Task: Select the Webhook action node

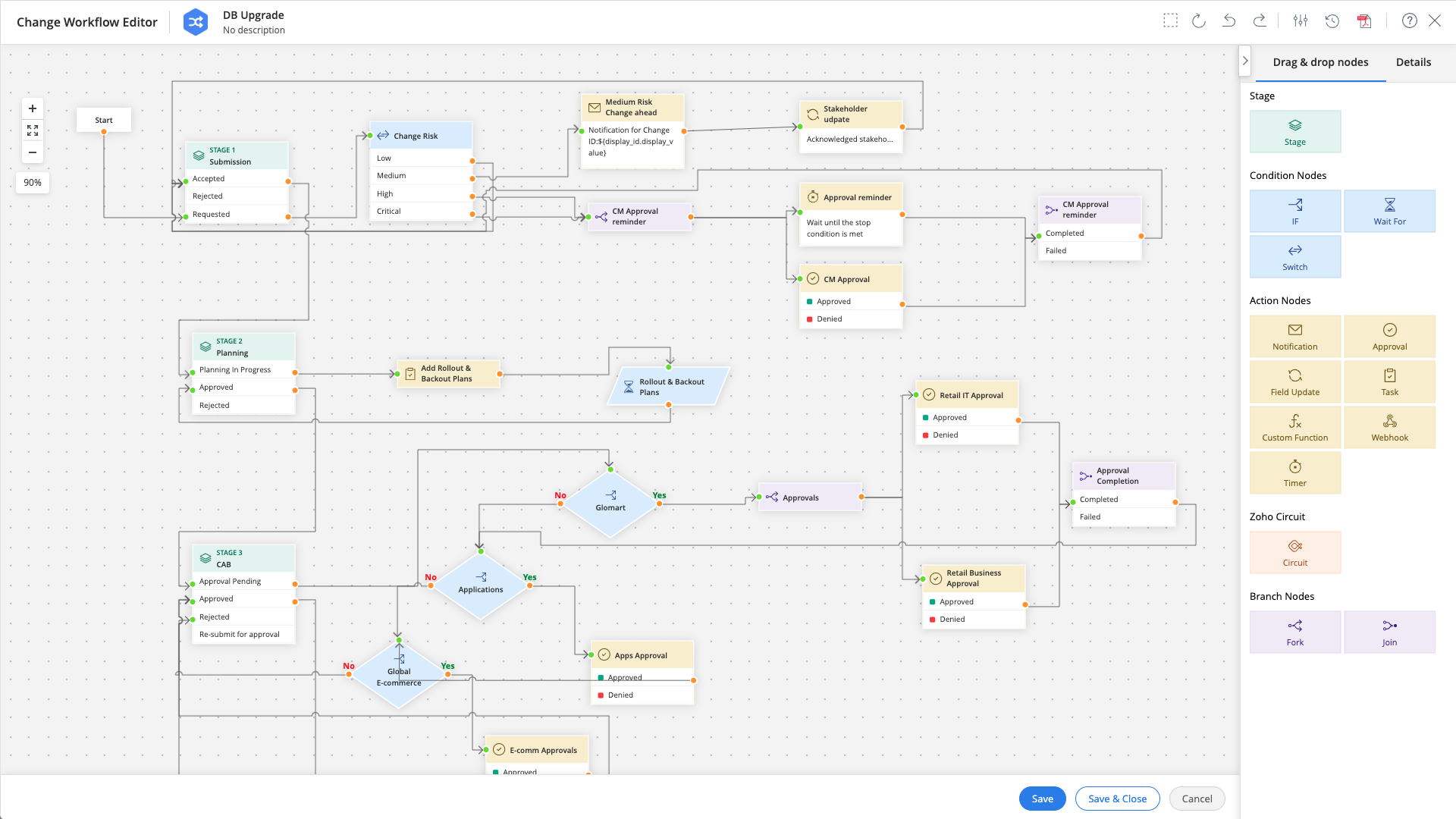Action: (1389, 427)
